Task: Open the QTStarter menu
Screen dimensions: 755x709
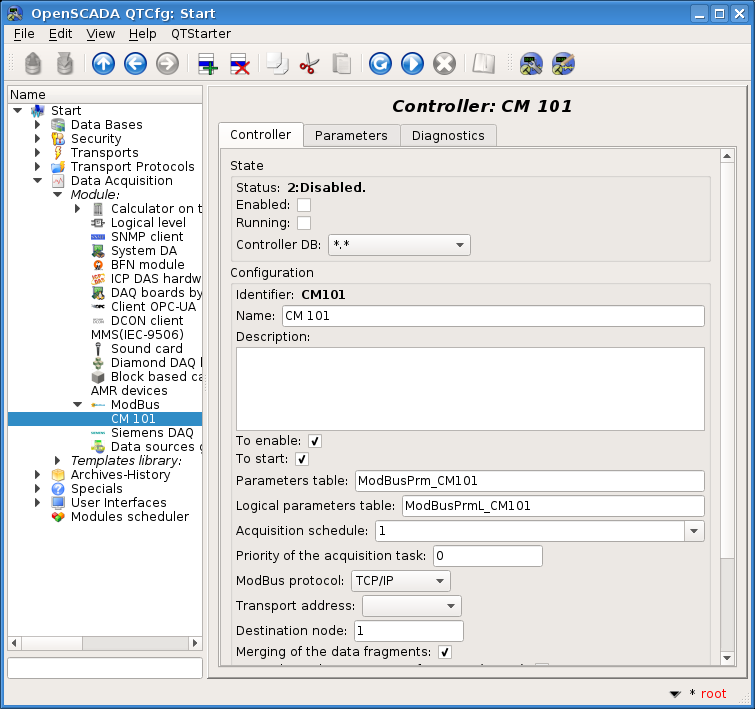Action: tap(201, 34)
